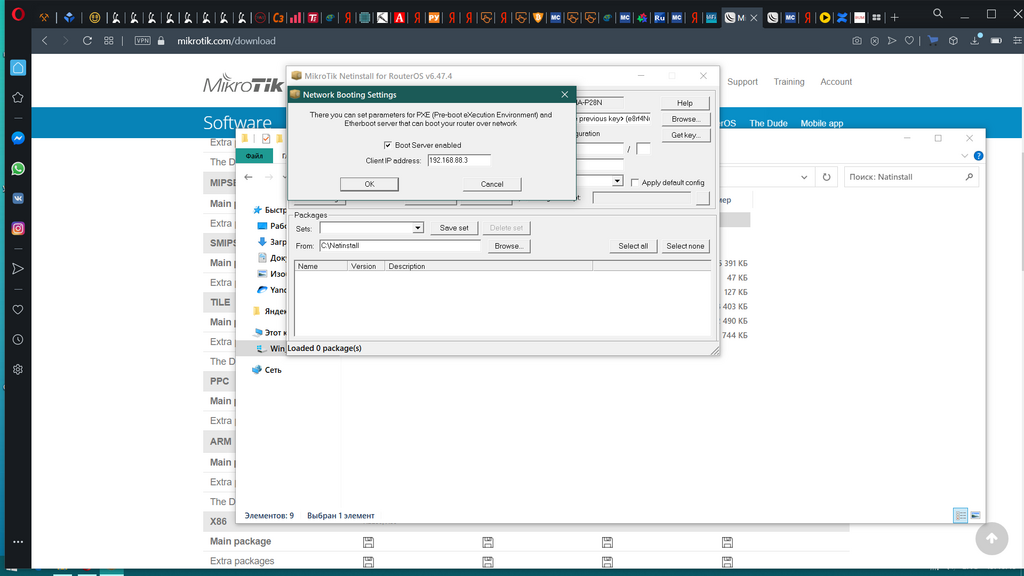Open speed dial grid icon
The image size is (1024, 576).
click(108, 40)
